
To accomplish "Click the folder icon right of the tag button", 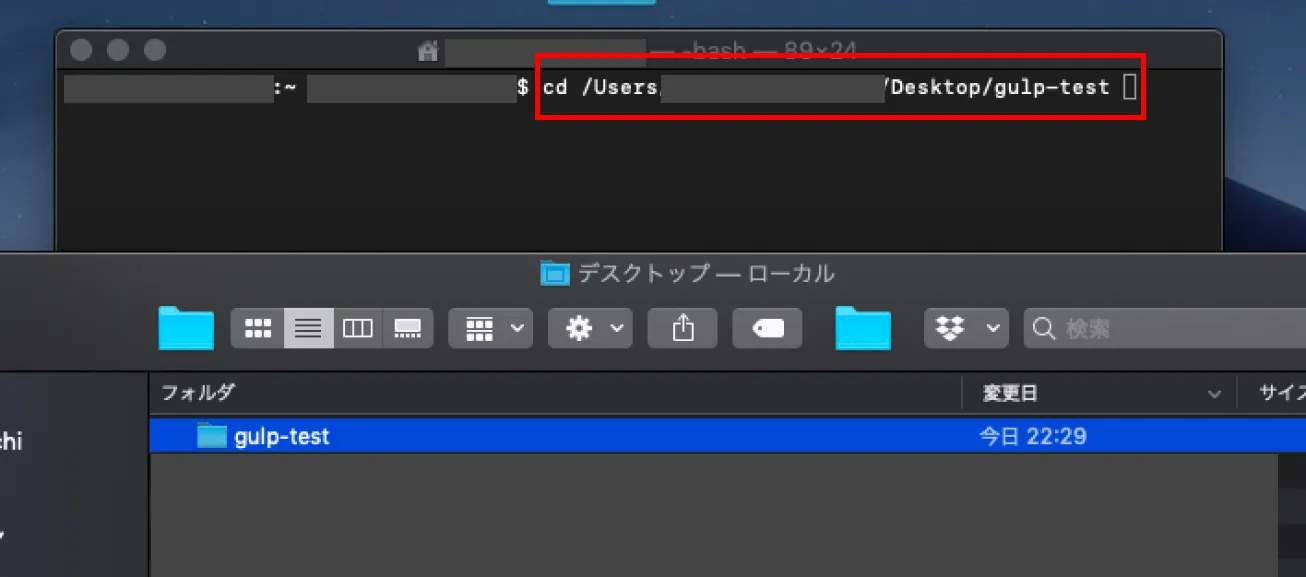I will (863, 328).
